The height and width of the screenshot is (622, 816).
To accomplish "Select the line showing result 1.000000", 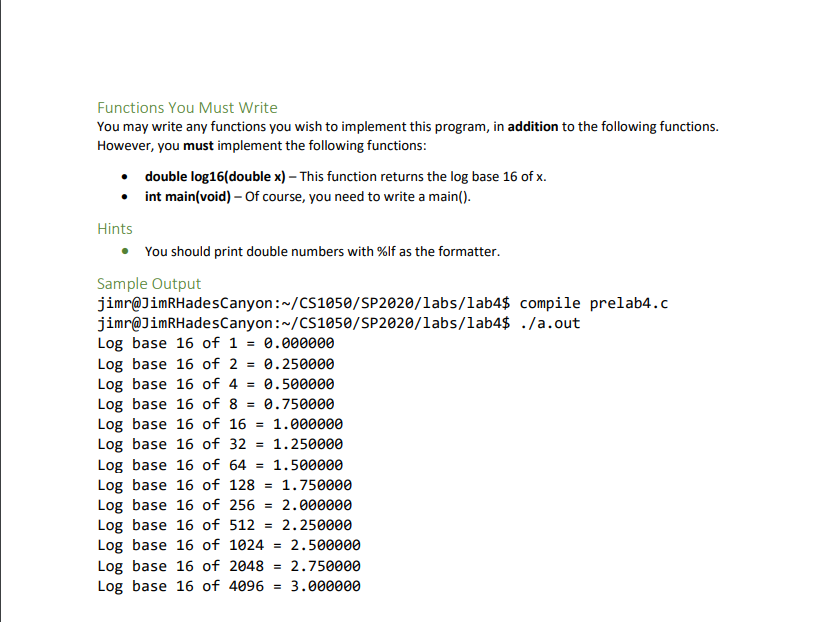I will pyautogui.click(x=220, y=424).
